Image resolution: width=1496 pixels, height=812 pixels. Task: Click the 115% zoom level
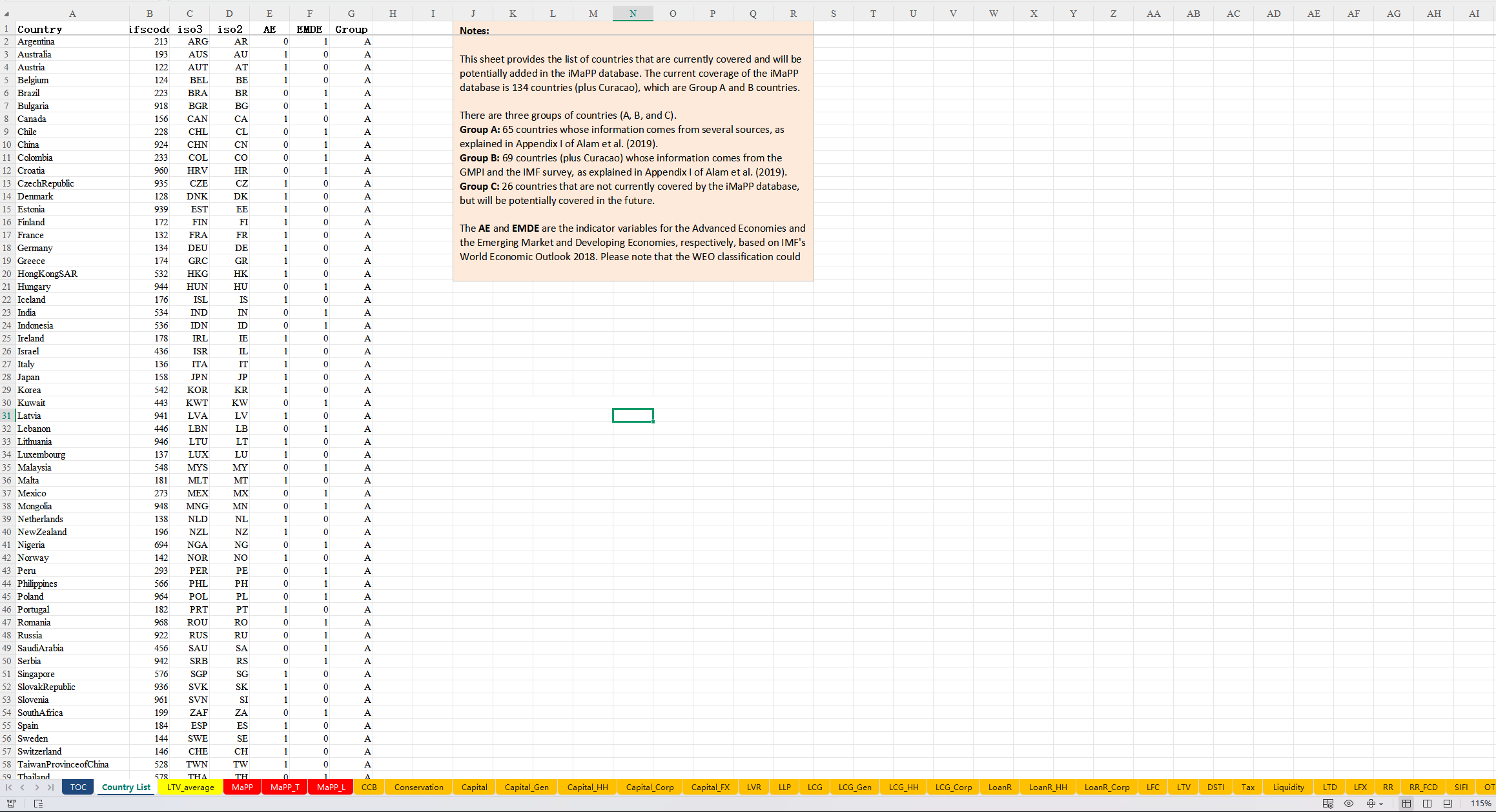[1481, 804]
